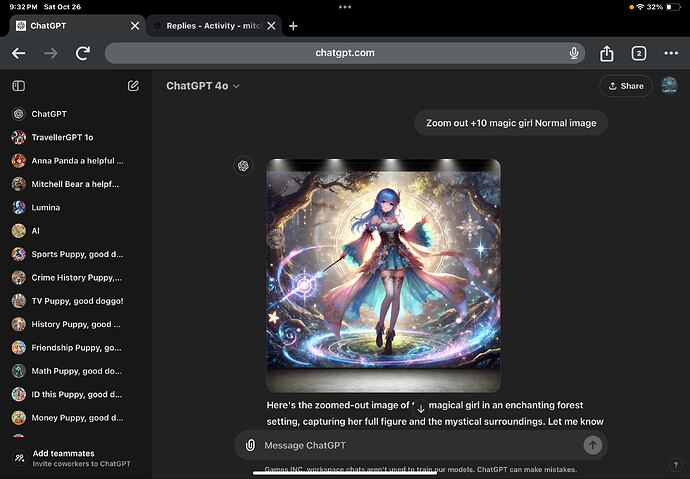The height and width of the screenshot is (479, 690).
Task: Click the scroll-to-bottom arrow button
Action: point(421,409)
